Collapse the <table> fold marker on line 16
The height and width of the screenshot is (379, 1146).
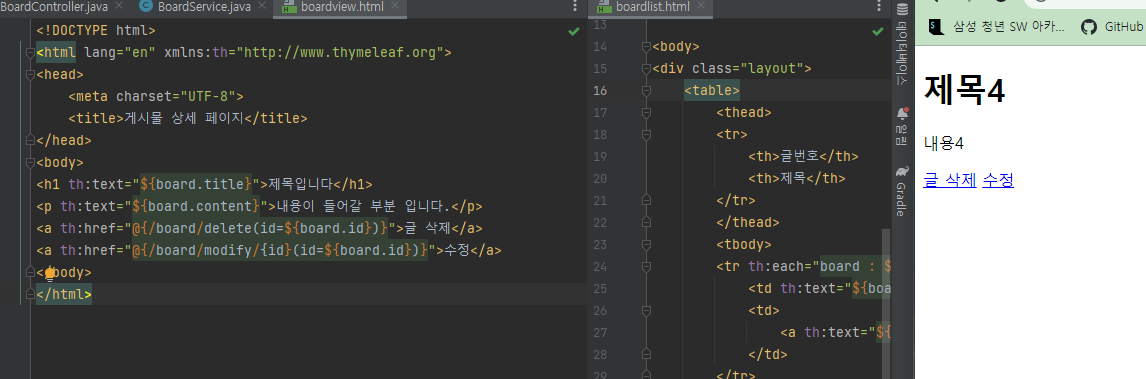point(646,91)
